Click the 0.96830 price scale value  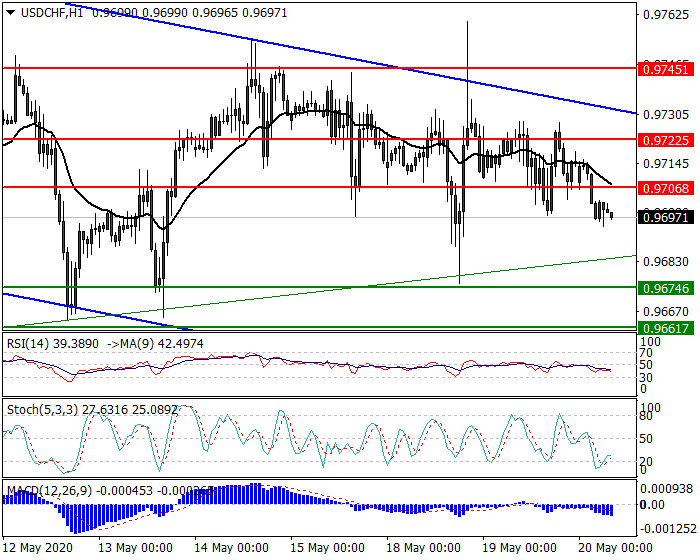point(666,261)
